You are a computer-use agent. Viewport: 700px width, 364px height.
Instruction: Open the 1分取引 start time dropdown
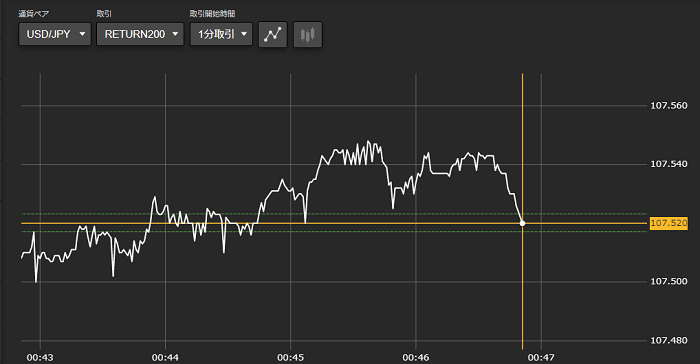coord(221,34)
